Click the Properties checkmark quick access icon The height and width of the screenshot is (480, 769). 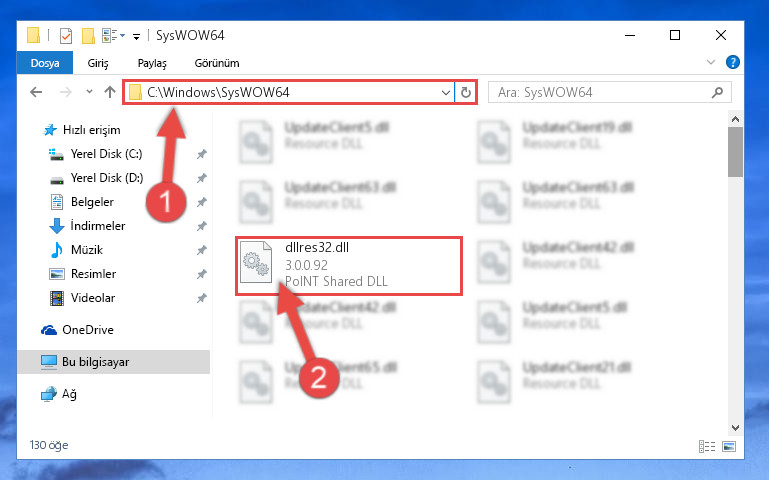click(66, 36)
